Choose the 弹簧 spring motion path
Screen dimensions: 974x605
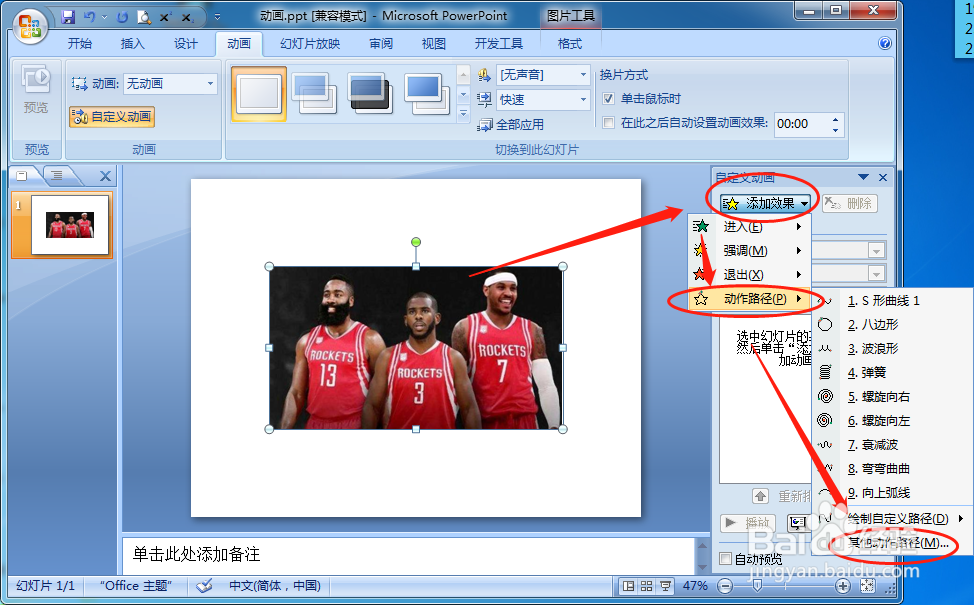click(x=892, y=373)
